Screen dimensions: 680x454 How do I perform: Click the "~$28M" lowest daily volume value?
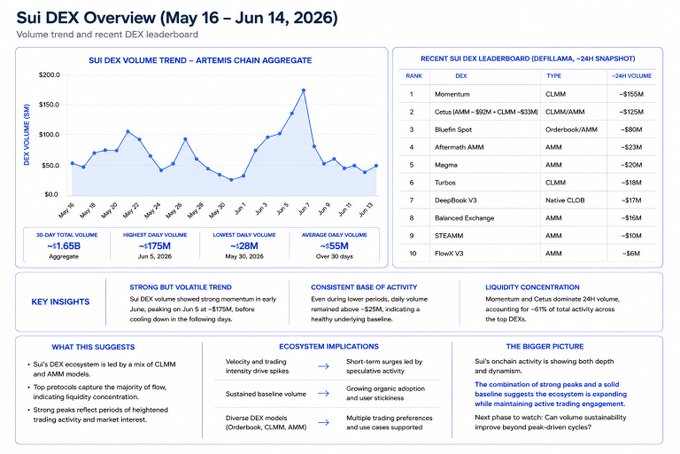click(x=244, y=246)
